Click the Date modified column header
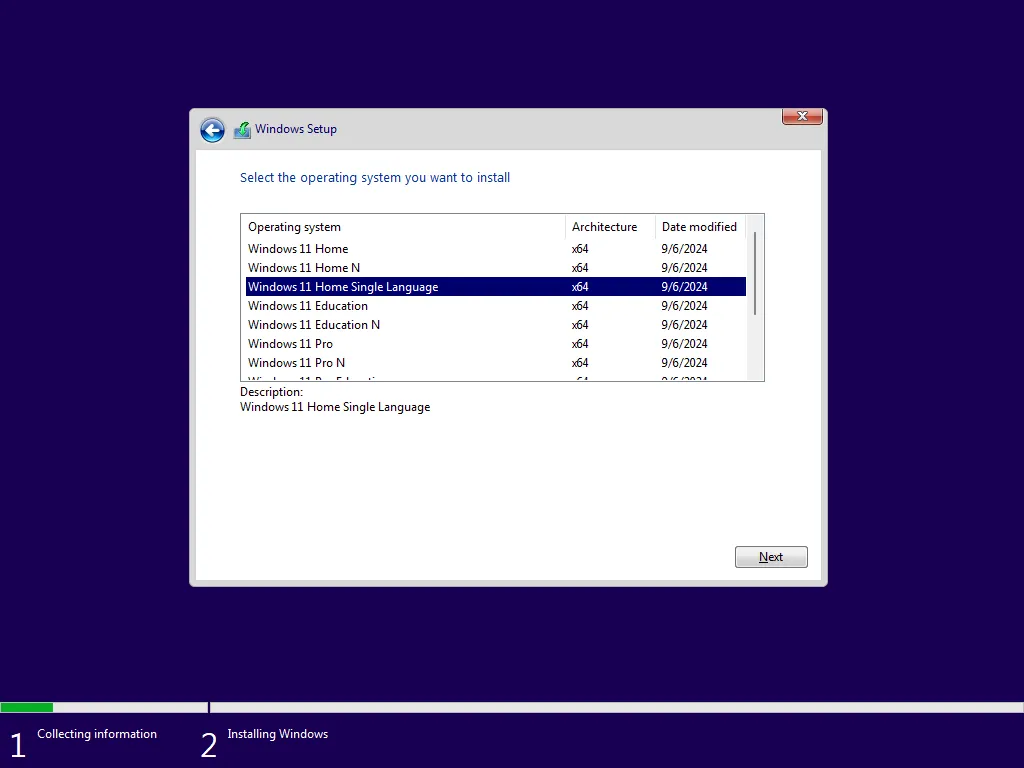 click(x=698, y=226)
